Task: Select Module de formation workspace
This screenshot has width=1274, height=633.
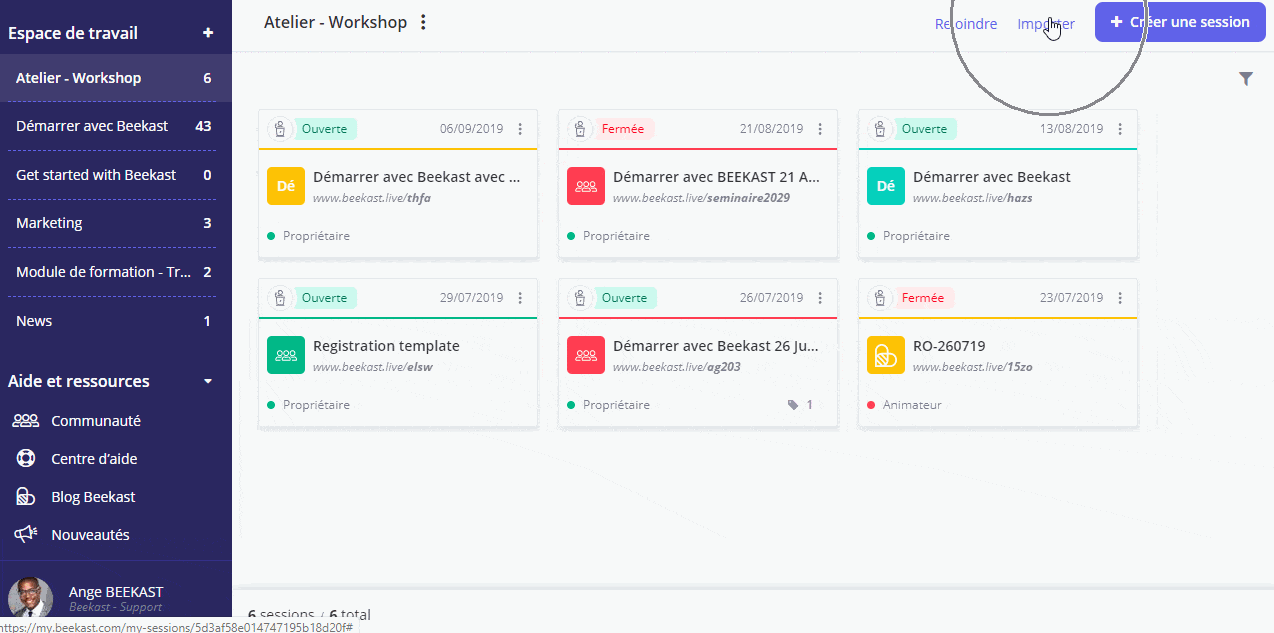Action: pos(116,272)
